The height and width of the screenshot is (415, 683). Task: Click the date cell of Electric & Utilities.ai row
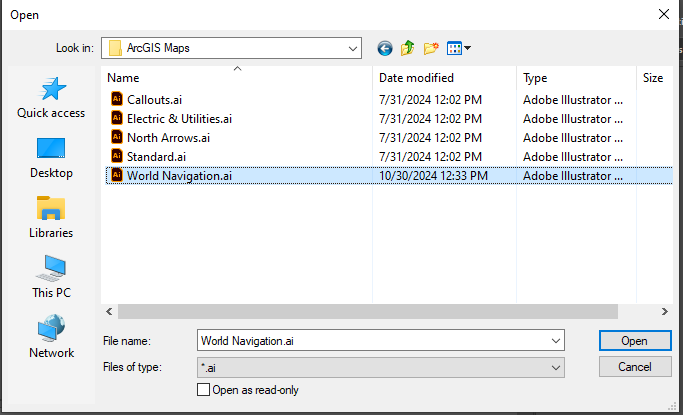[430, 119]
